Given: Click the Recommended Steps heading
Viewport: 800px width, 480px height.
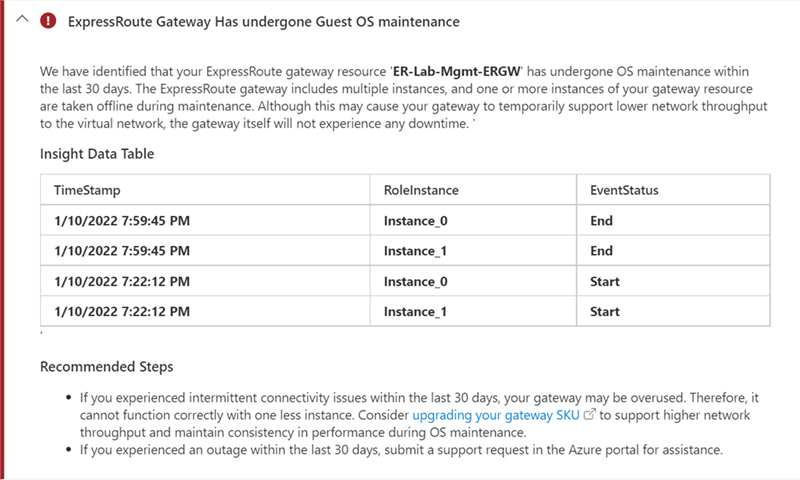Looking at the screenshot, I should tap(107, 367).
